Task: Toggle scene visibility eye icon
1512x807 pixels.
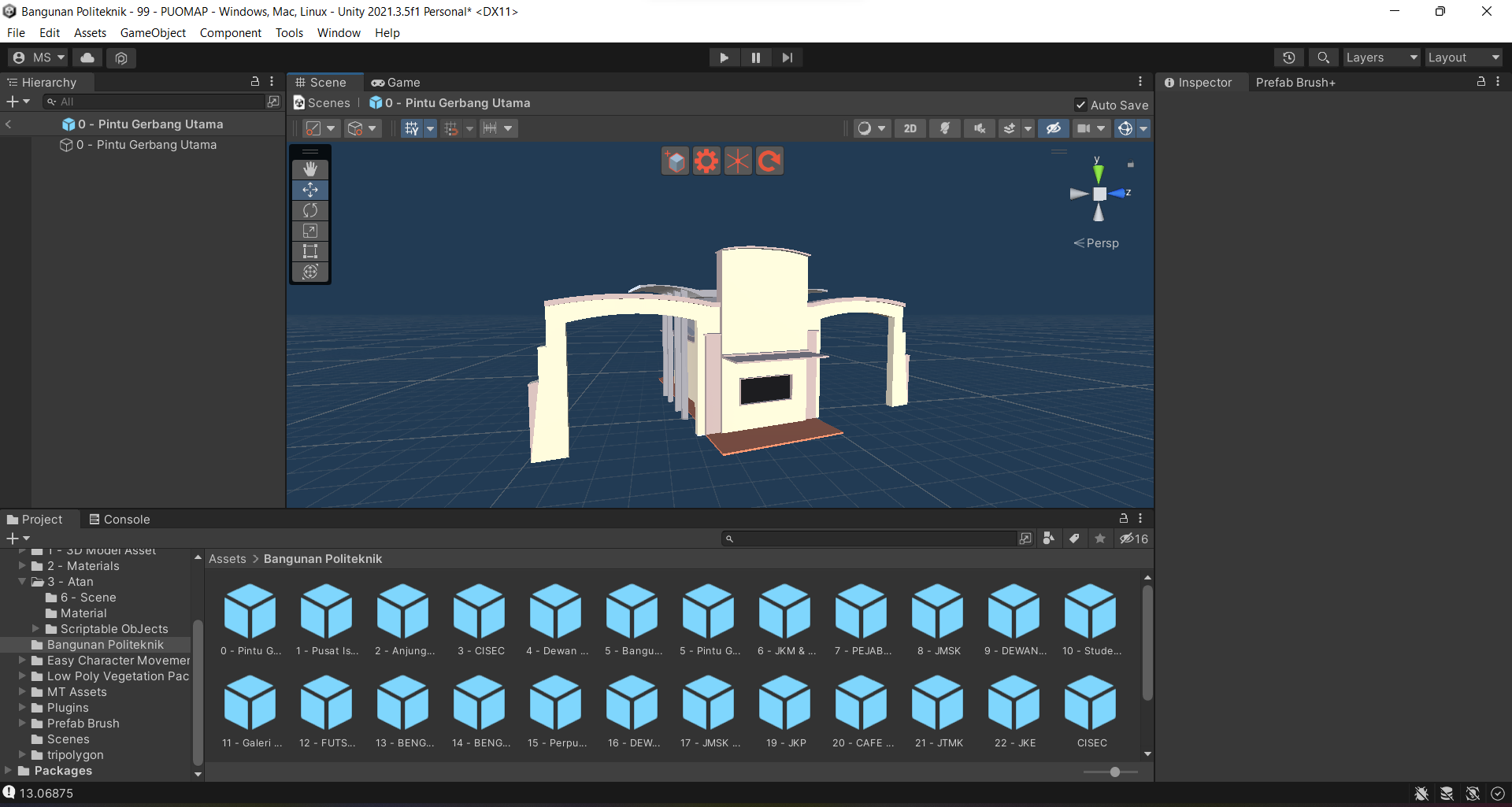Action: [1053, 128]
